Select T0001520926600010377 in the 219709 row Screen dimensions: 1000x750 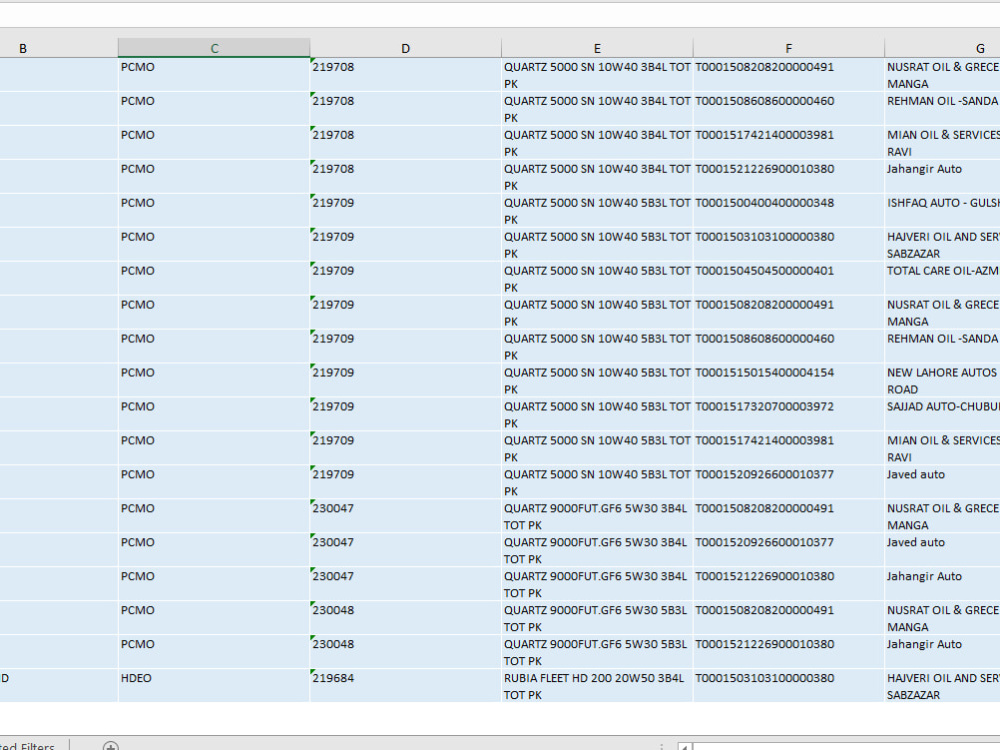pyautogui.click(x=789, y=483)
